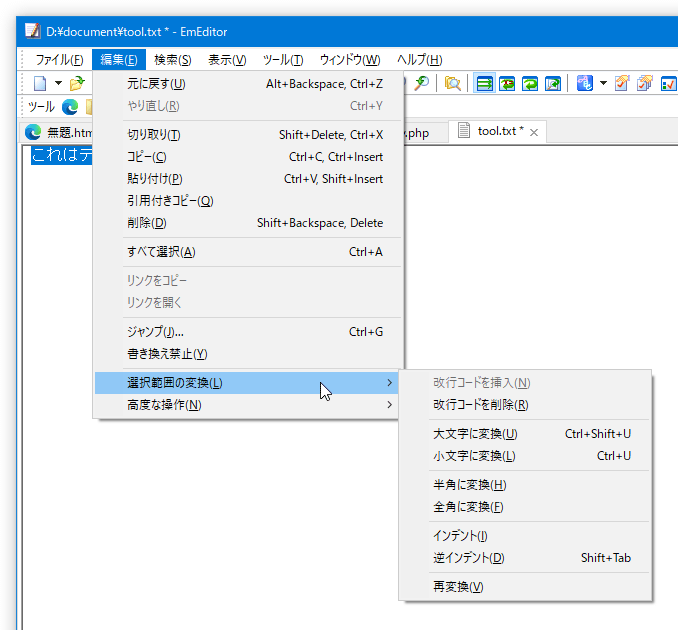The image size is (678, 630).
Task: Choose 小文字に変換(L) in submenu
Action: 525,456
